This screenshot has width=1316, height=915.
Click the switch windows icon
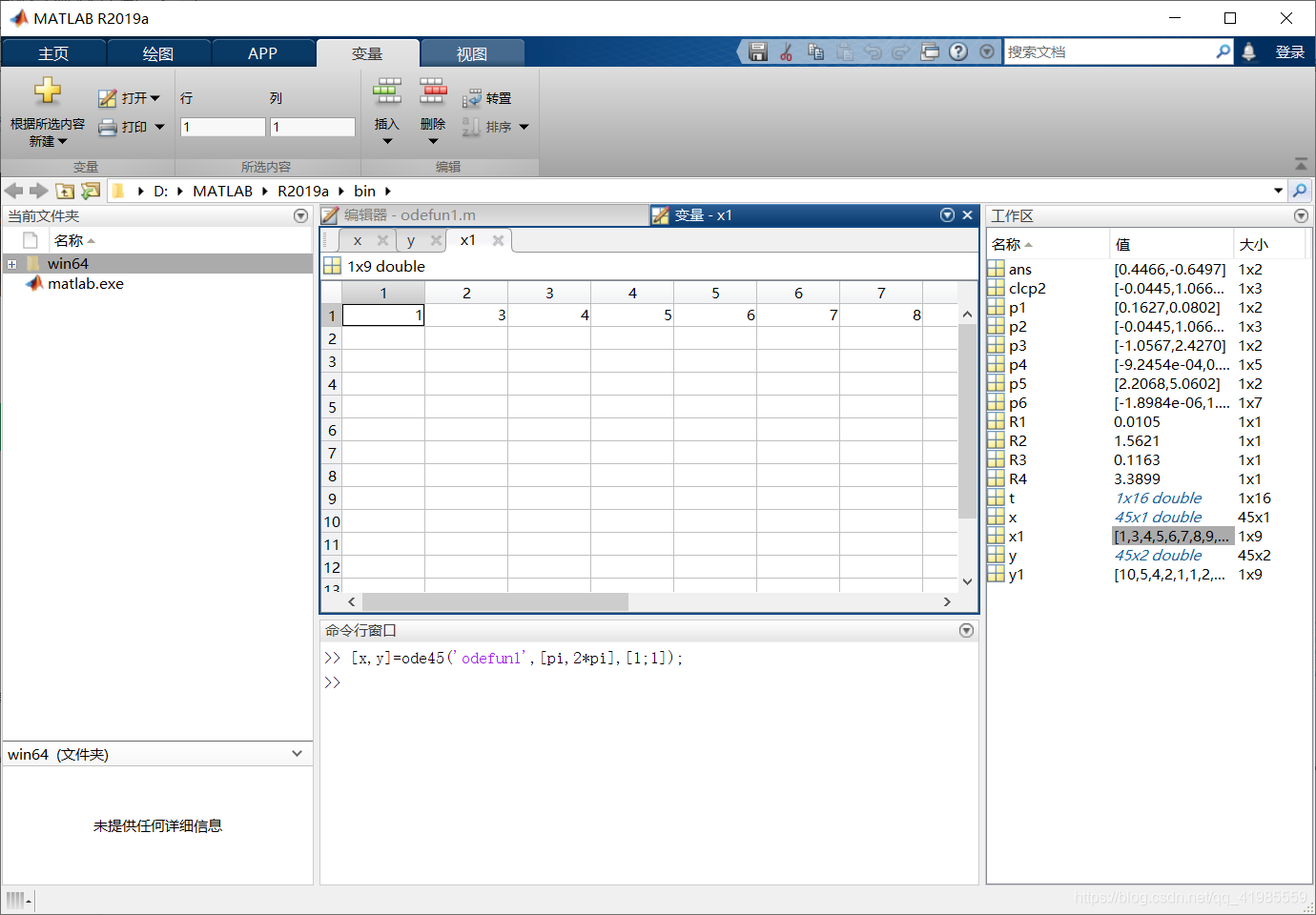point(930,52)
